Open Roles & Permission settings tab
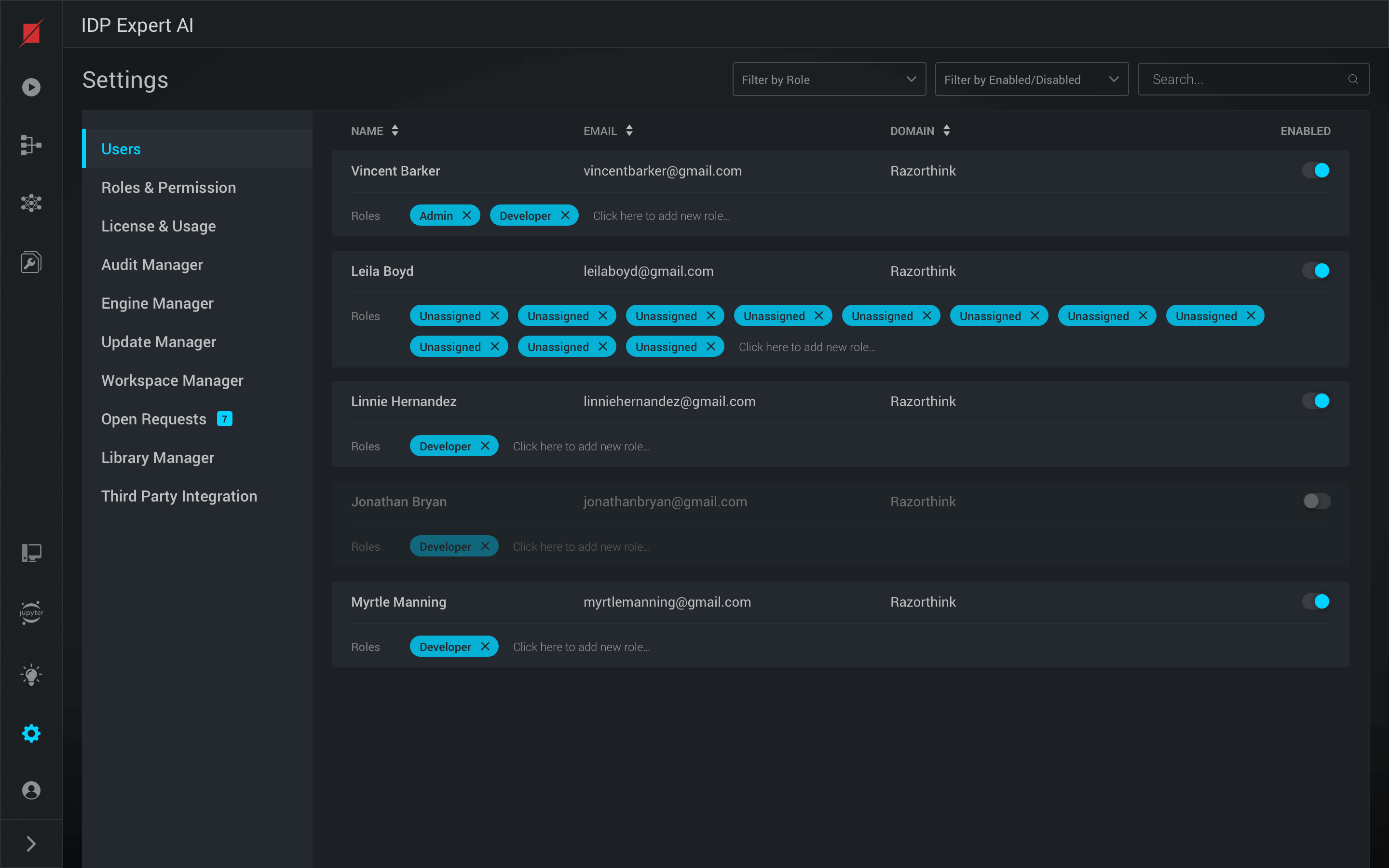The height and width of the screenshot is (868, 1389). 168,188
